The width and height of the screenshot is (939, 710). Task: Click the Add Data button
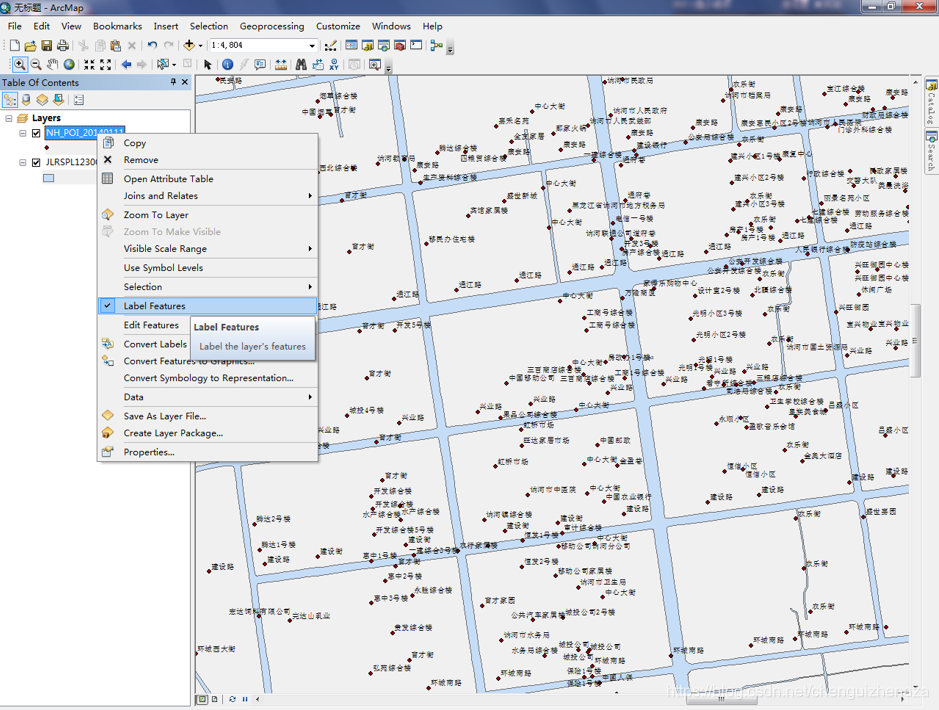tap(189, 45)
